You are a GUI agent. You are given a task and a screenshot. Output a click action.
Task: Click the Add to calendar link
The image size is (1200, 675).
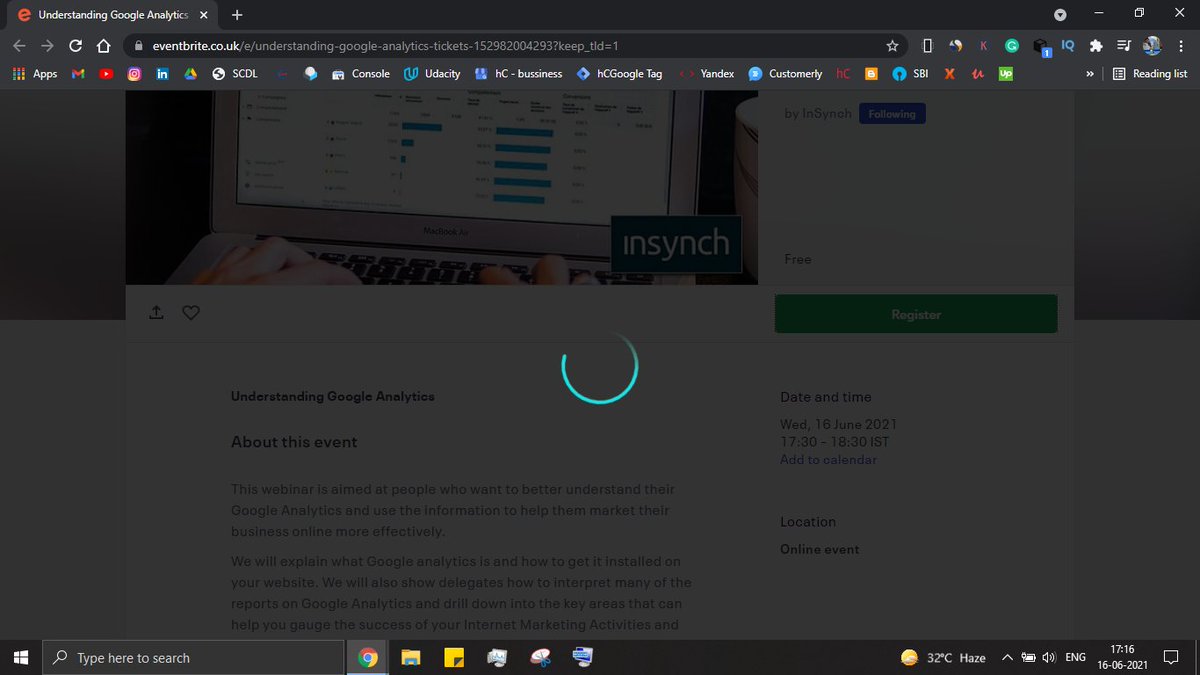click(x=828, y=460)
